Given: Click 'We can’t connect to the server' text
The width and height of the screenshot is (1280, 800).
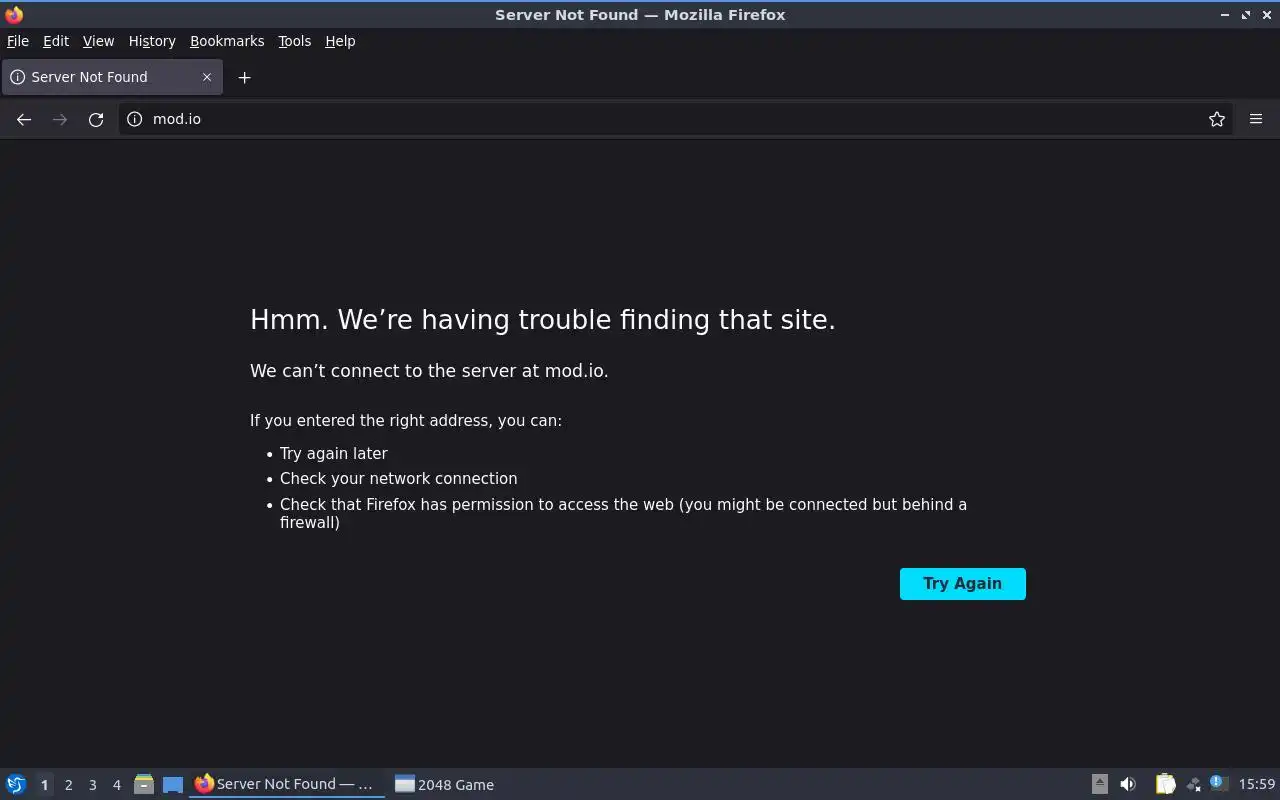Looking at the screenshot, I should click(x=429, y=371).
